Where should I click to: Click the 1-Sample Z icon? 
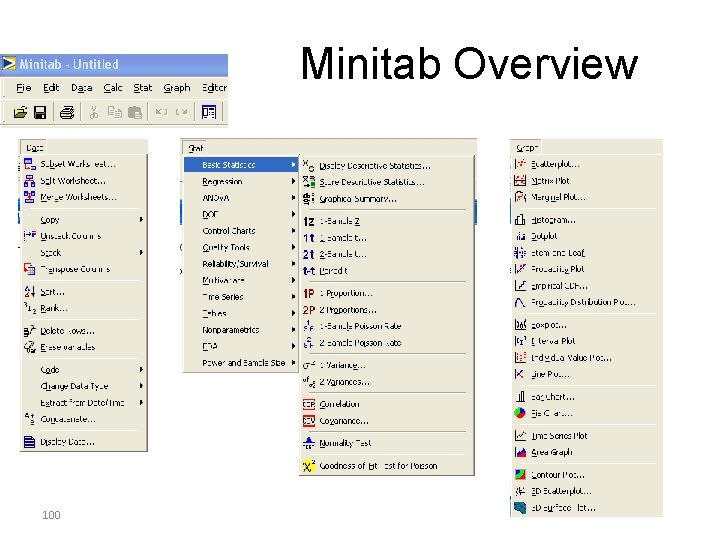click(309, 222)
